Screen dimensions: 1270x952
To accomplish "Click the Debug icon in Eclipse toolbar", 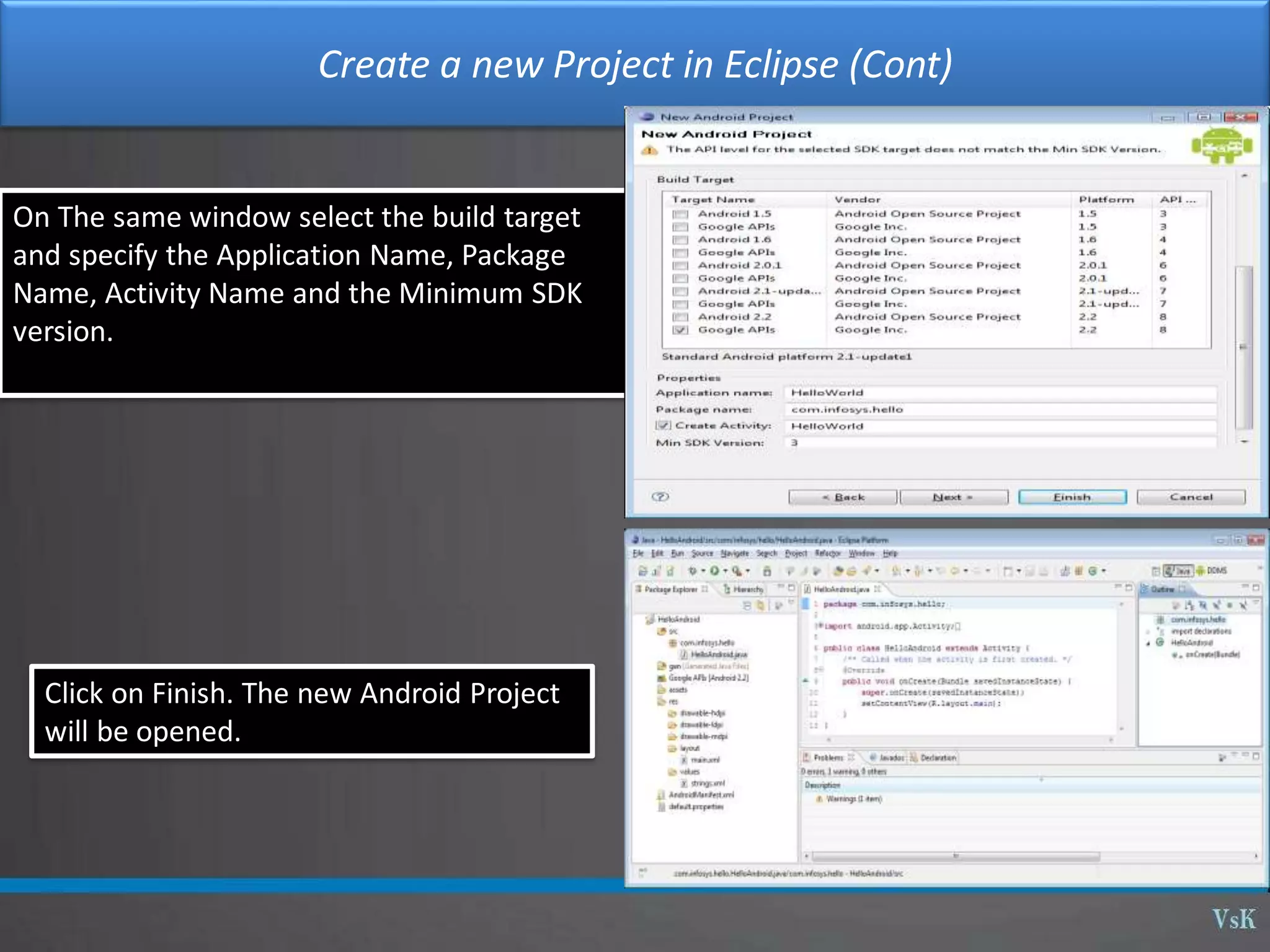I will (x=693, y=571).
